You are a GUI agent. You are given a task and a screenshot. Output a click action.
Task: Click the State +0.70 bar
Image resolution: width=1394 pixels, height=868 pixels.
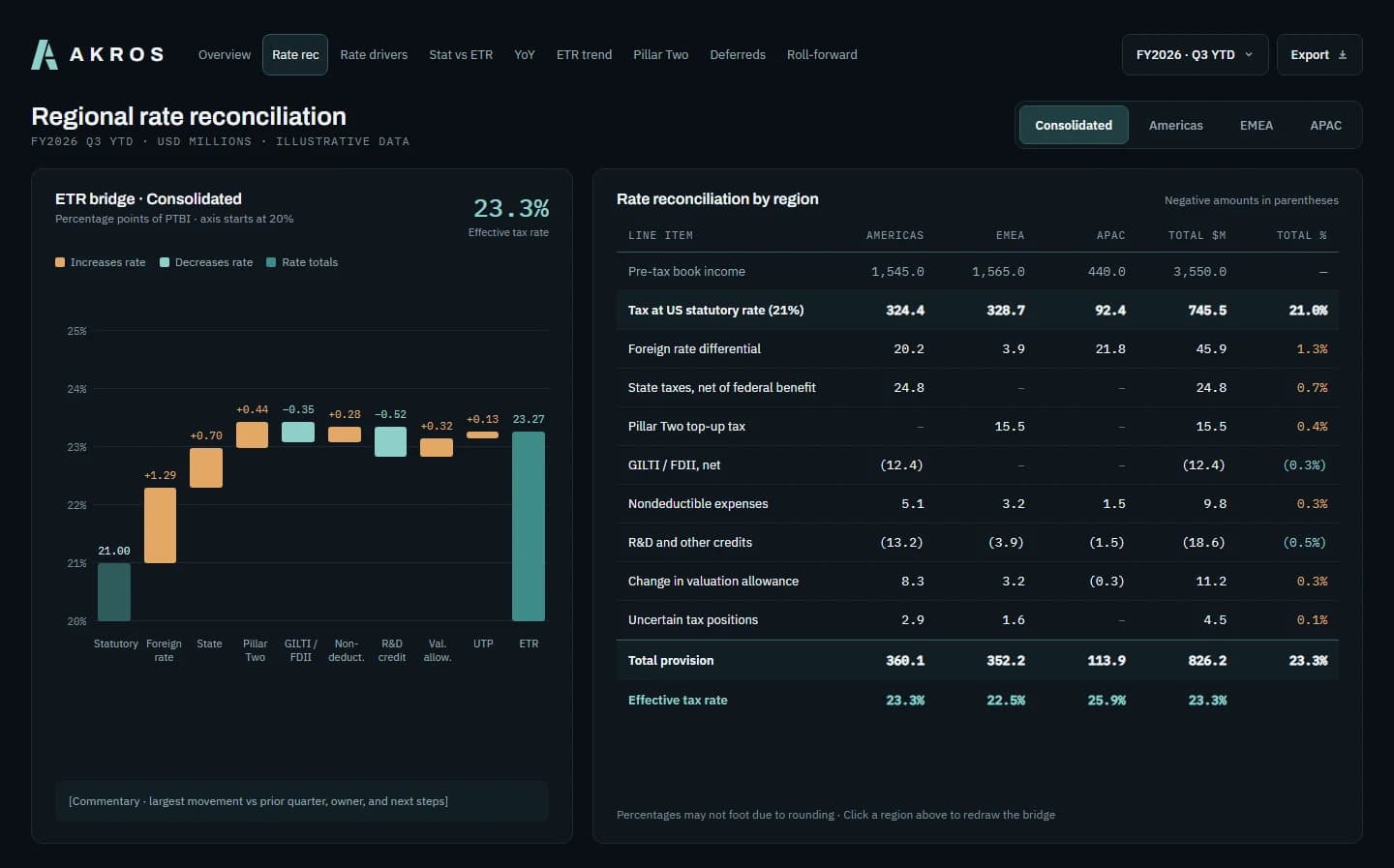pyautogui.click(x=206, y=467)
